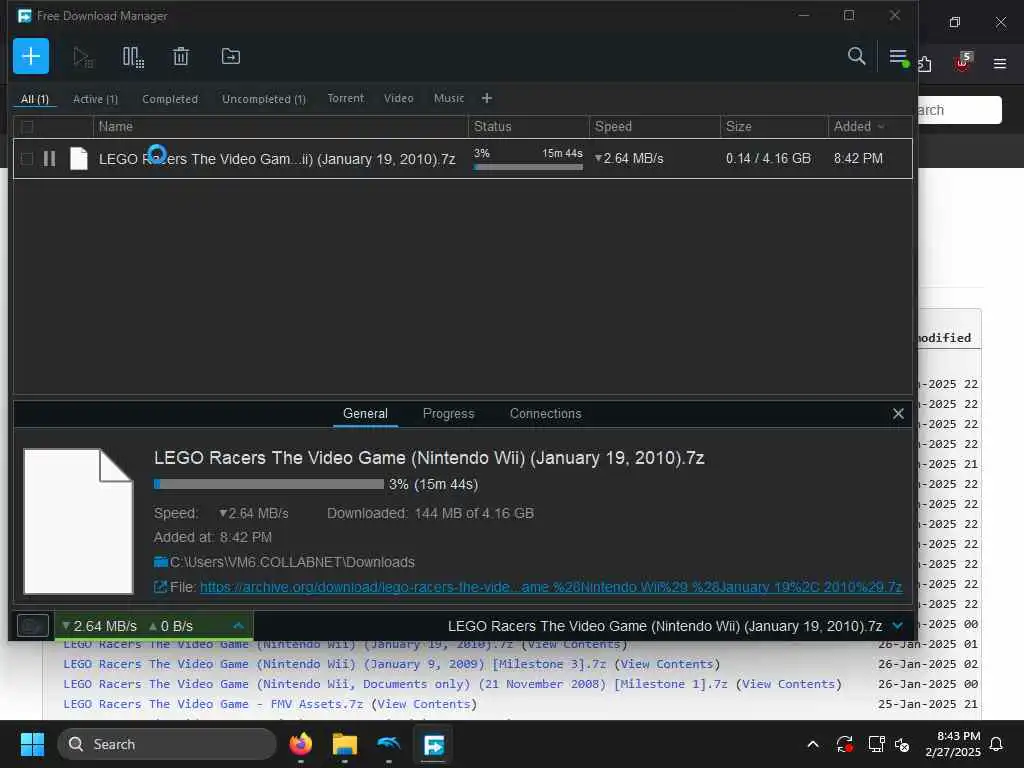This screenshot has width=1024, height=768.
Task: Switch to the All (1) filter
Action: (x=35, y=99)
